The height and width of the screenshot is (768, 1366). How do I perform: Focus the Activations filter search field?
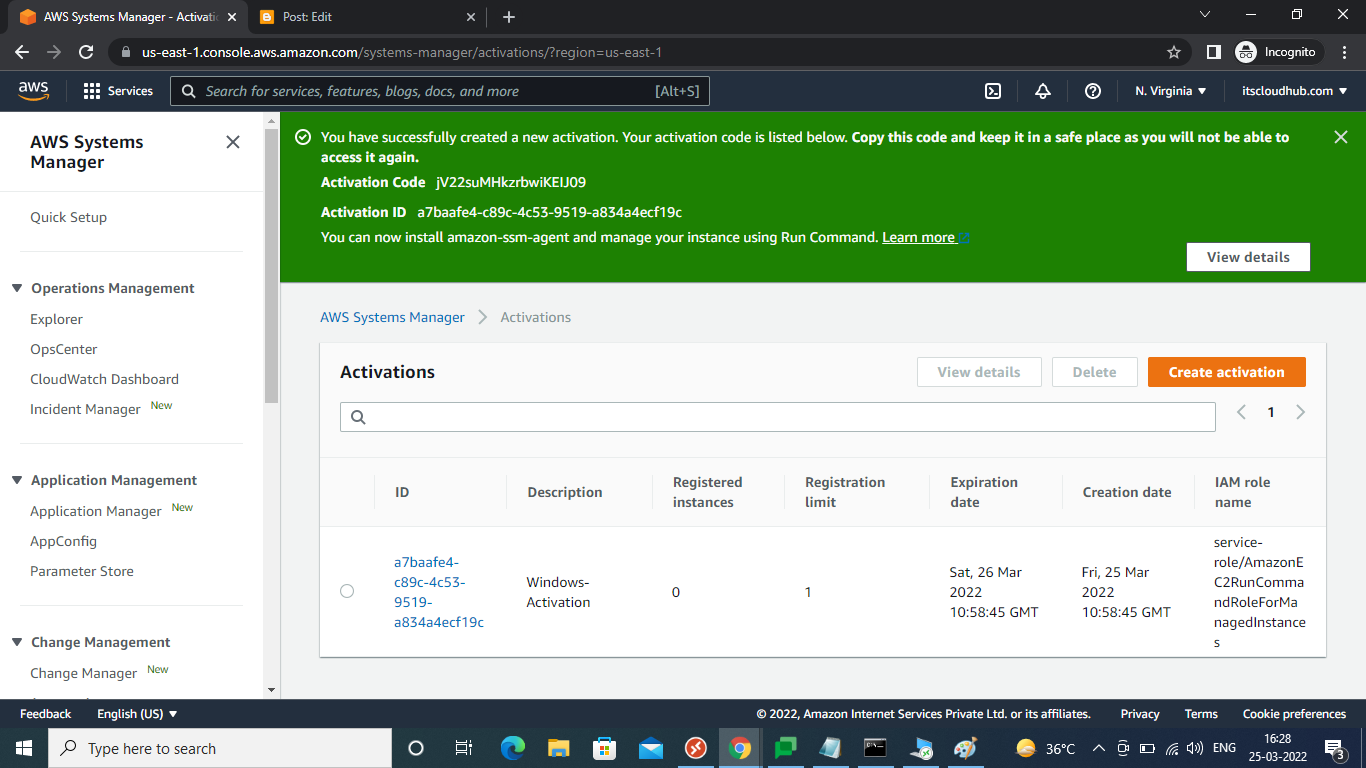tap(778, 417)
